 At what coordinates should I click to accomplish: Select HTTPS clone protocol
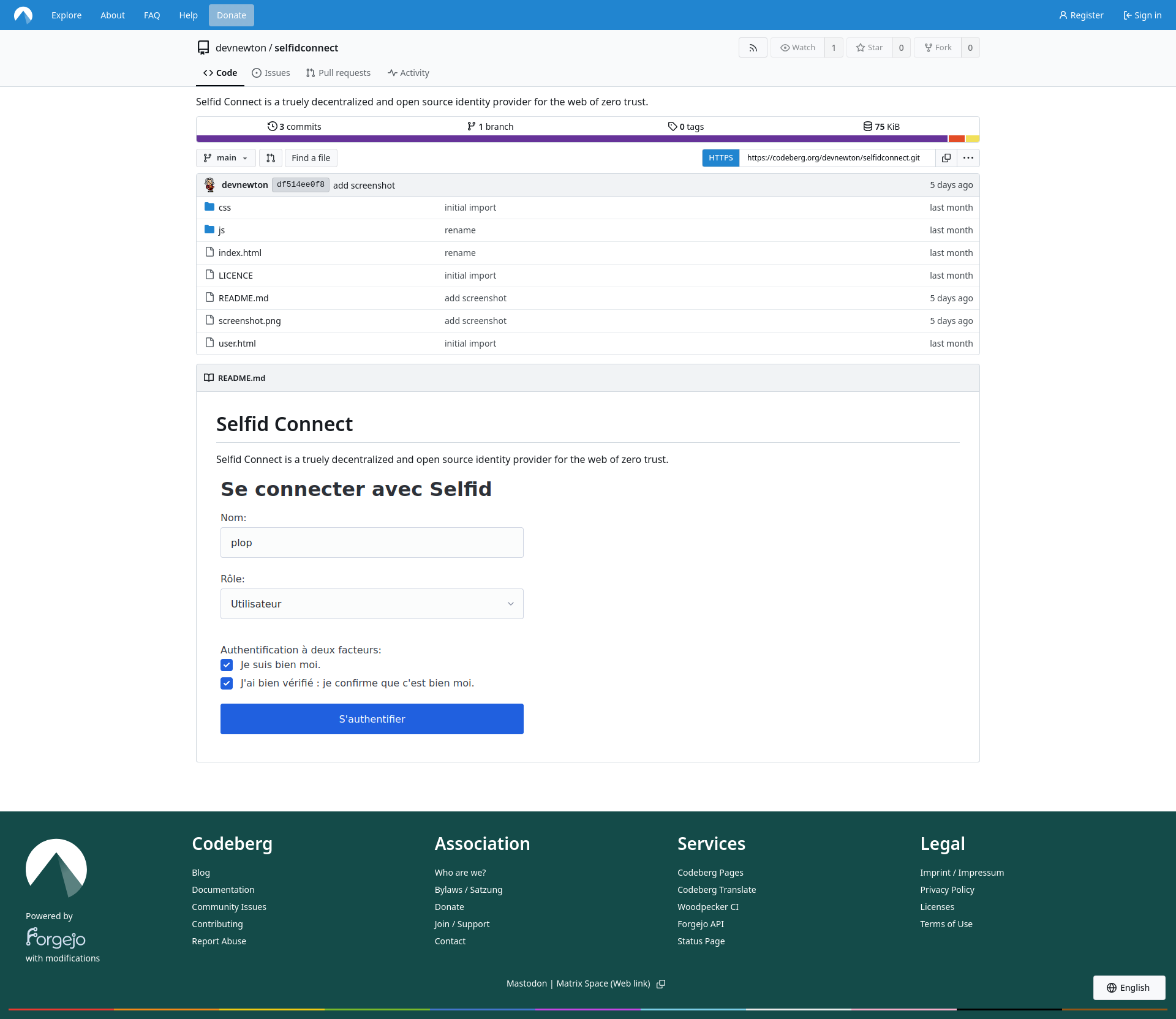tap(720, 158)
